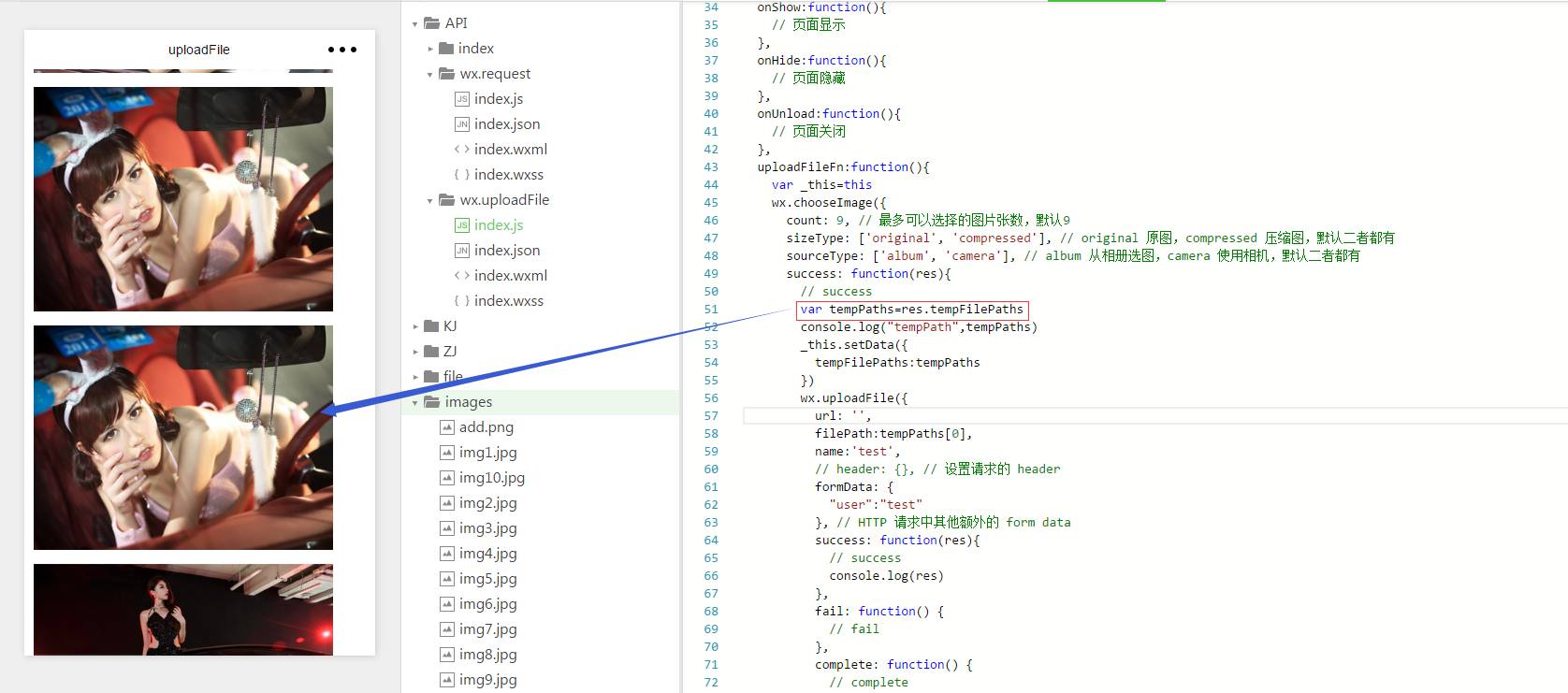1568x693 pixels.
Task: Collapse the wx.request folder arrow
Action: pyautogui.click(x=430, y=74)
